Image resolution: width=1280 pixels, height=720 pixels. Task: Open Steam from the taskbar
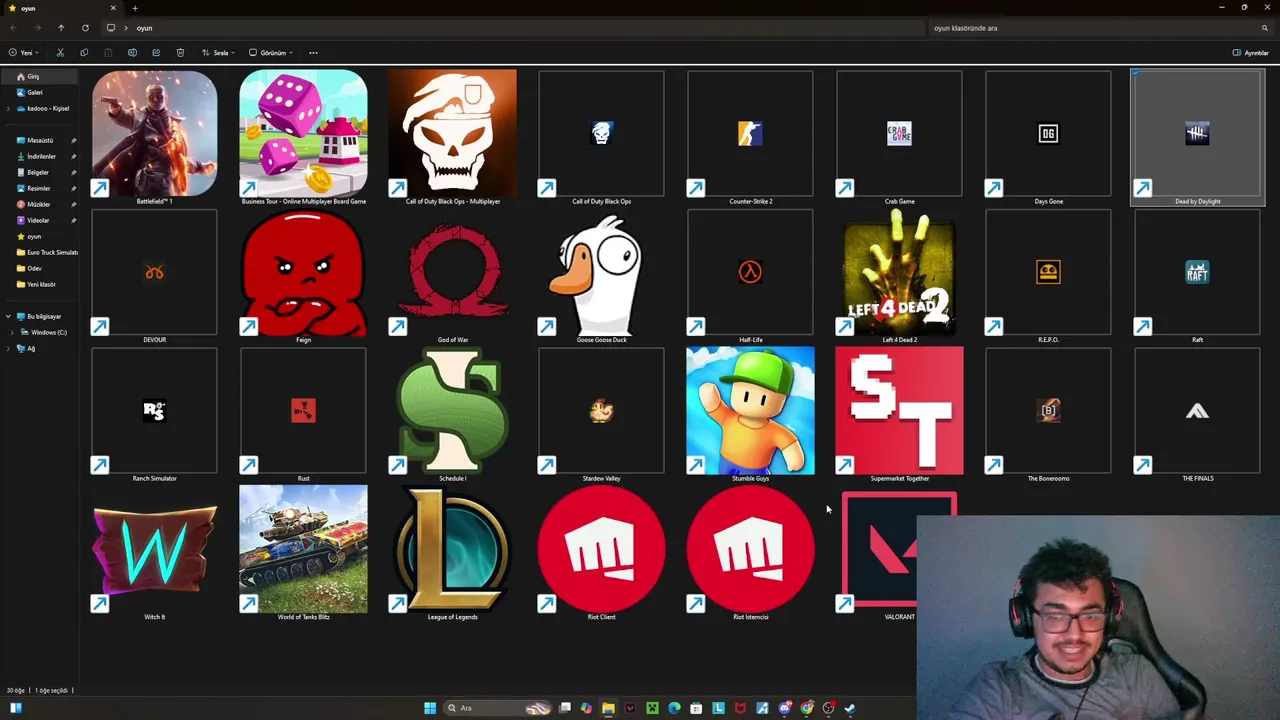[850, 708]
